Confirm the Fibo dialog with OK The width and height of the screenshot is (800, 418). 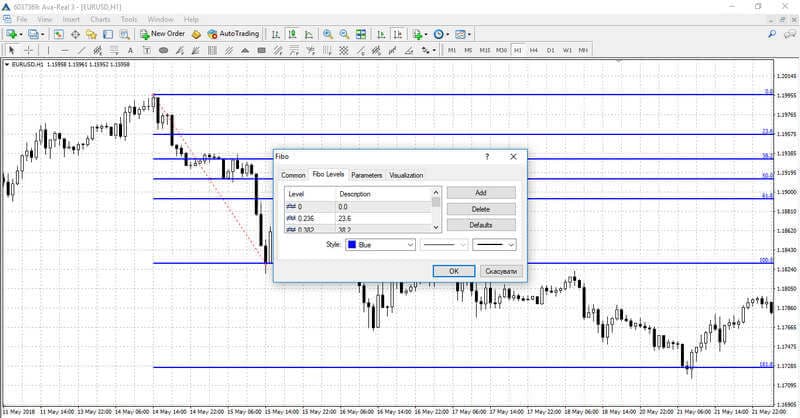[454, 271]
